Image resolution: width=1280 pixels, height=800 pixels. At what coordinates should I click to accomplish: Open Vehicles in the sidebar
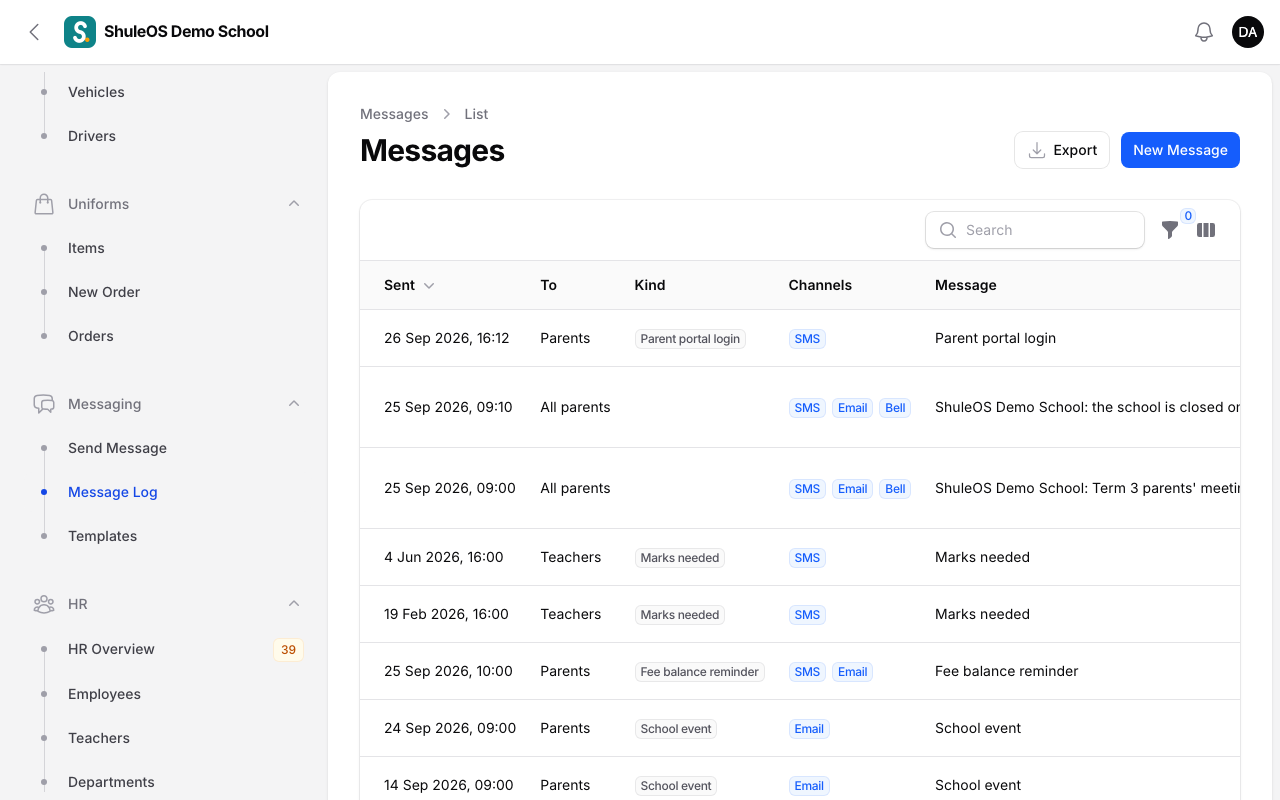(96, 92)
